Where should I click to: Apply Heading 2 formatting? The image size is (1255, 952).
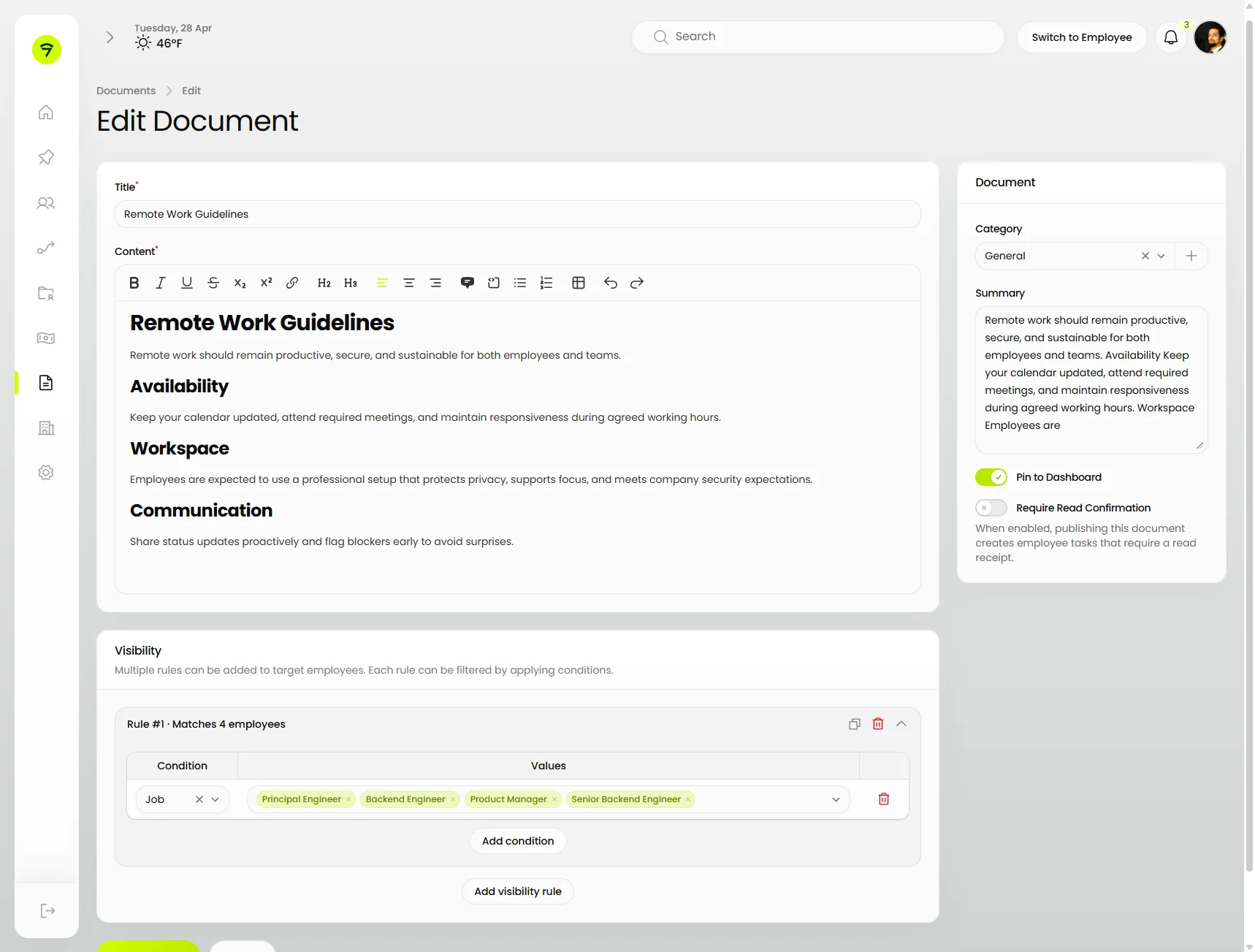324,283
